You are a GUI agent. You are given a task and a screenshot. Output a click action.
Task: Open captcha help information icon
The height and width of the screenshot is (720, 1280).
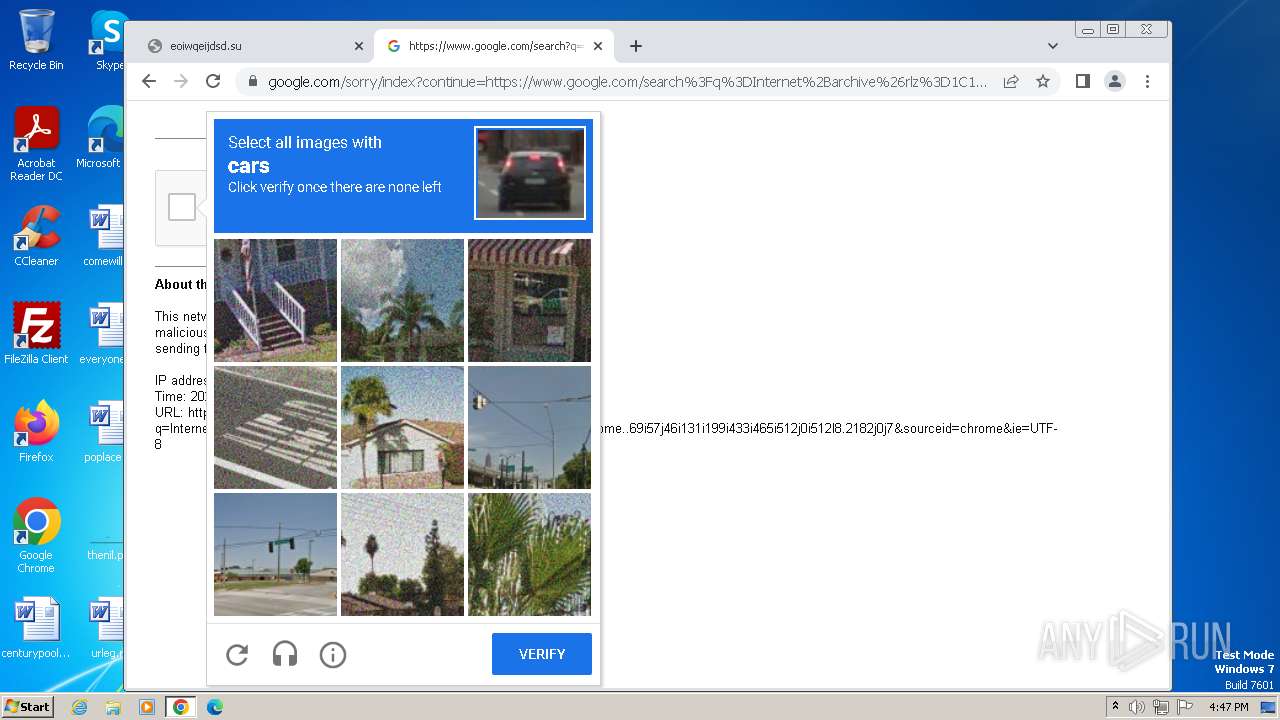click(x=333, y=655)
